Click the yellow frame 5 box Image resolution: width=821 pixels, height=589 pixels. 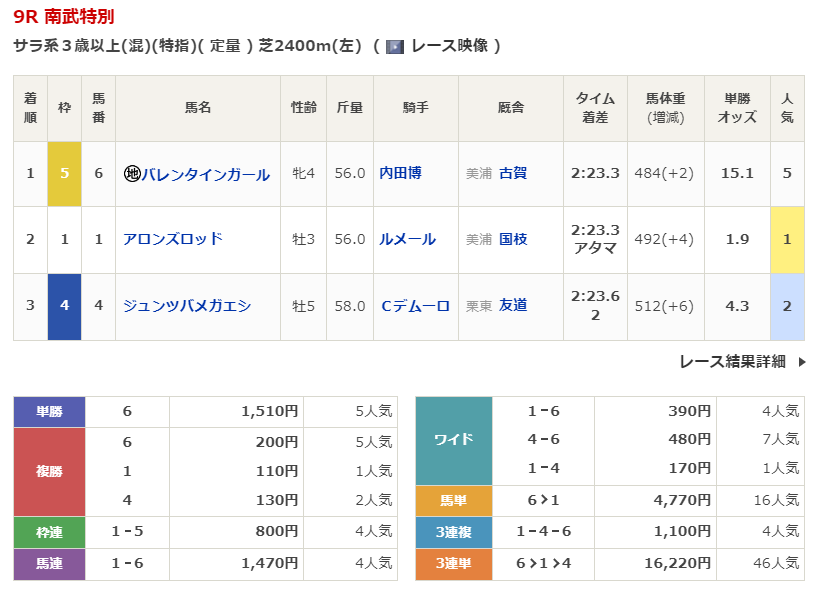64,173
